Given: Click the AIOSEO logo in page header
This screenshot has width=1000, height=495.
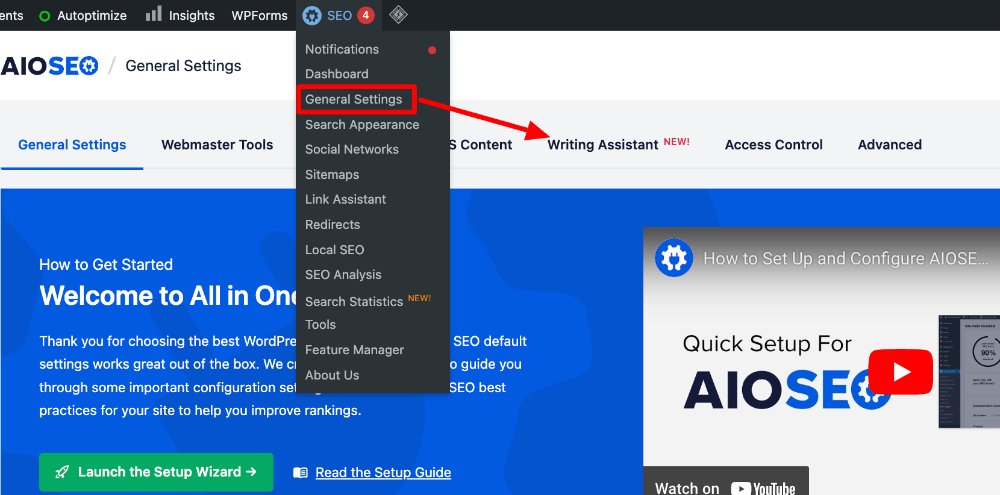Looking at the screenshot, I should click(x=49, y=66).
